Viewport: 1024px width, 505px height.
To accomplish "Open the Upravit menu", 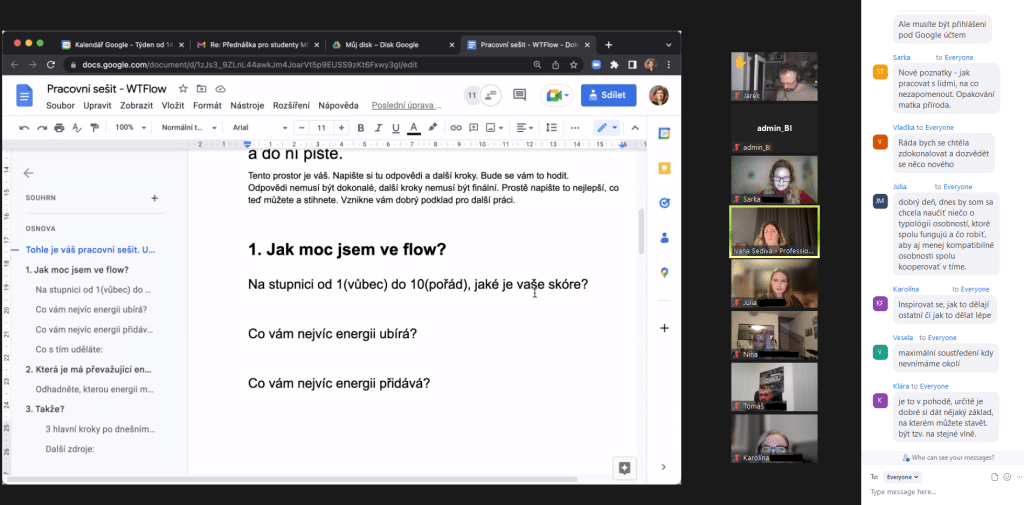I will [x=97, y=105].
